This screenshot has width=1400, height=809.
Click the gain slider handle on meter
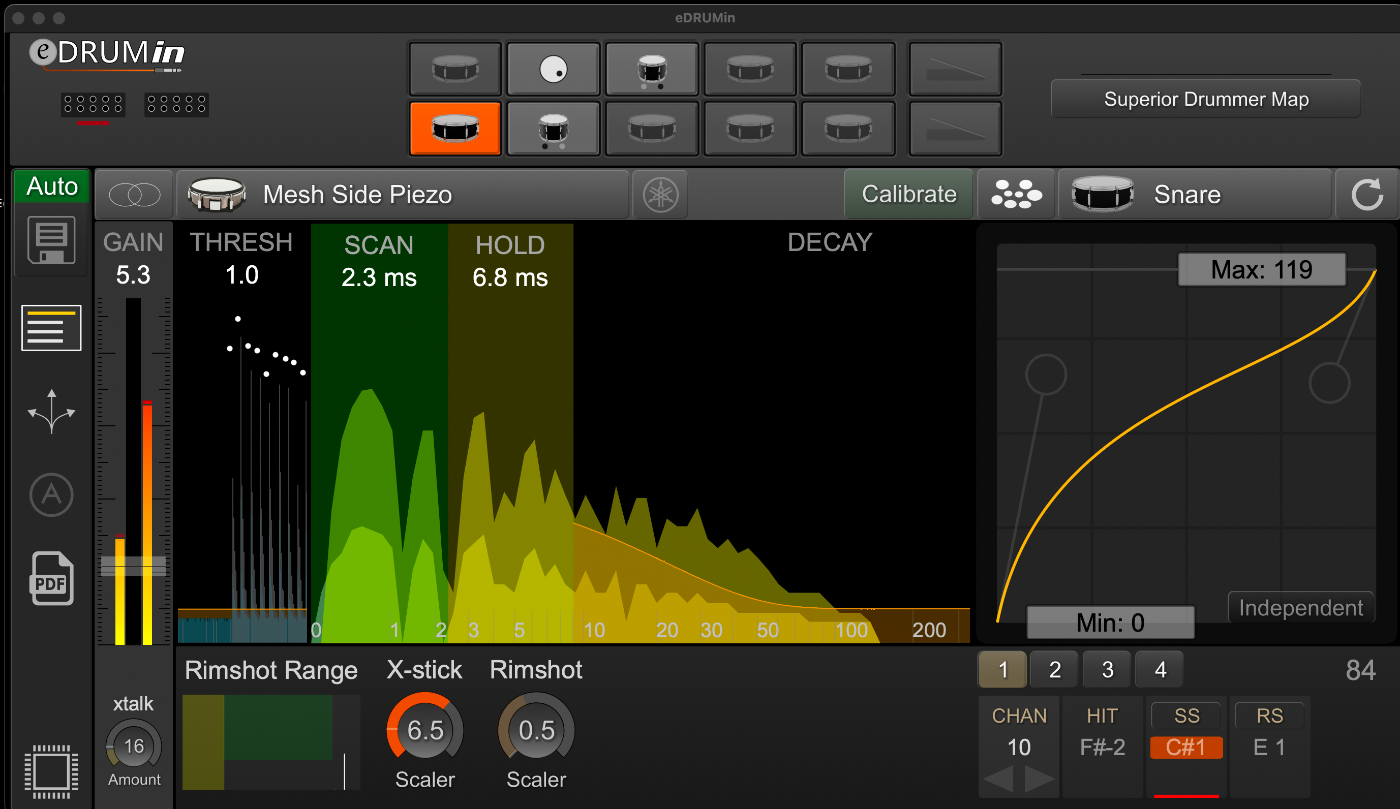[x=134, y=566]
